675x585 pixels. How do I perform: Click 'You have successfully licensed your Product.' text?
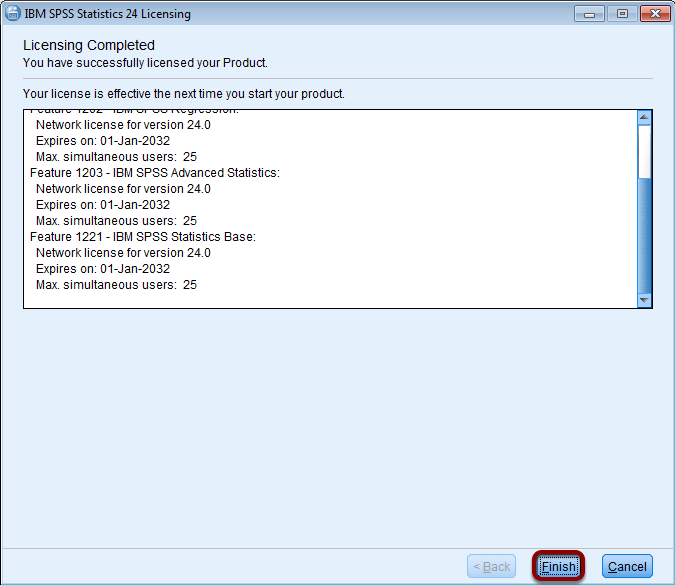(x=145, y=63)
